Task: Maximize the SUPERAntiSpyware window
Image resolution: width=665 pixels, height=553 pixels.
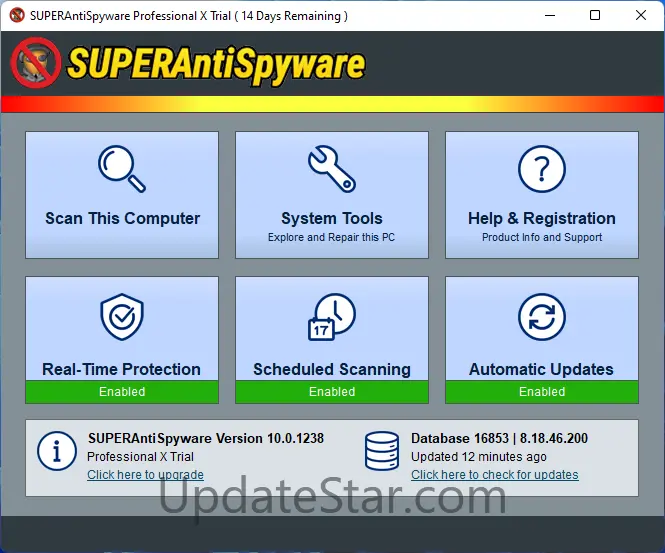Action: (595, 15)
